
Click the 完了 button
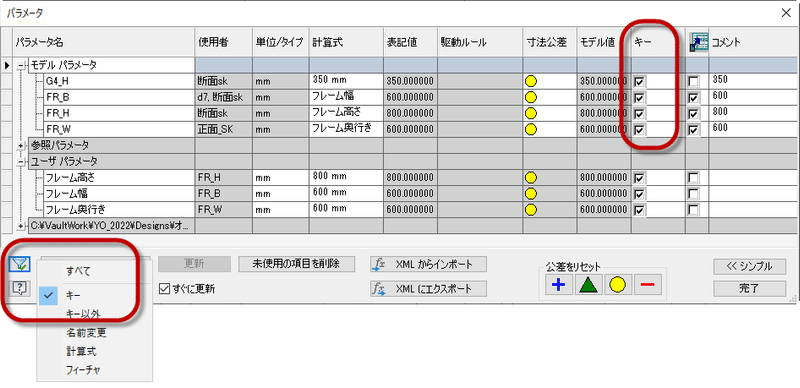pyautogui.click(x=749, y=289)
